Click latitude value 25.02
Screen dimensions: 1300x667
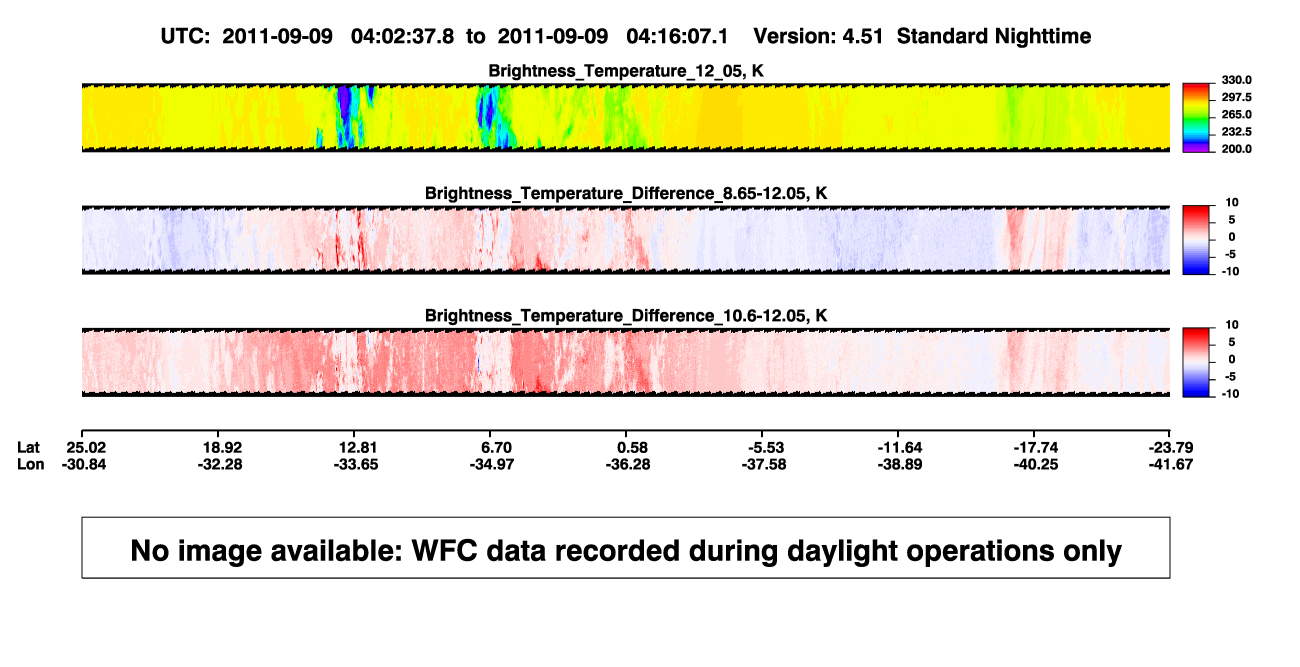(84, 446)
